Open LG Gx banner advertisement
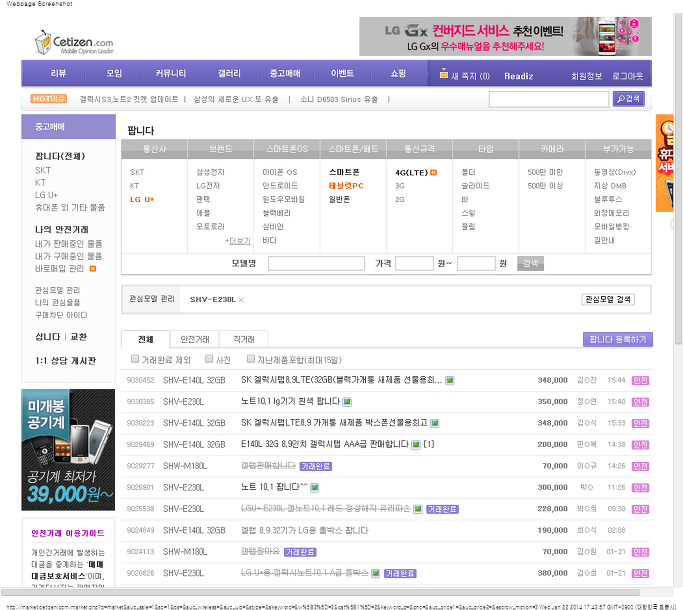 pyautogui.click(x=505, y=36)
